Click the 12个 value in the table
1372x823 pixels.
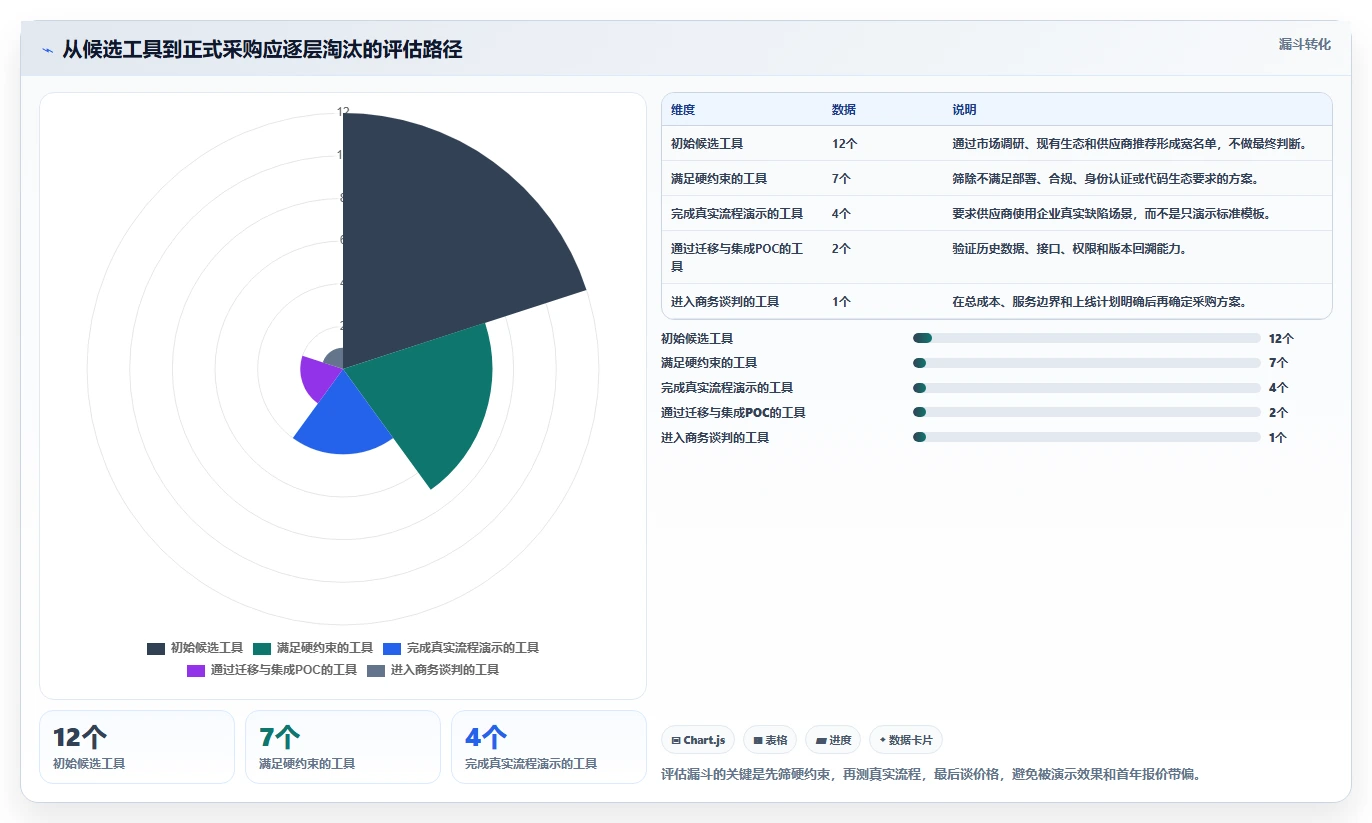[845, 144]
